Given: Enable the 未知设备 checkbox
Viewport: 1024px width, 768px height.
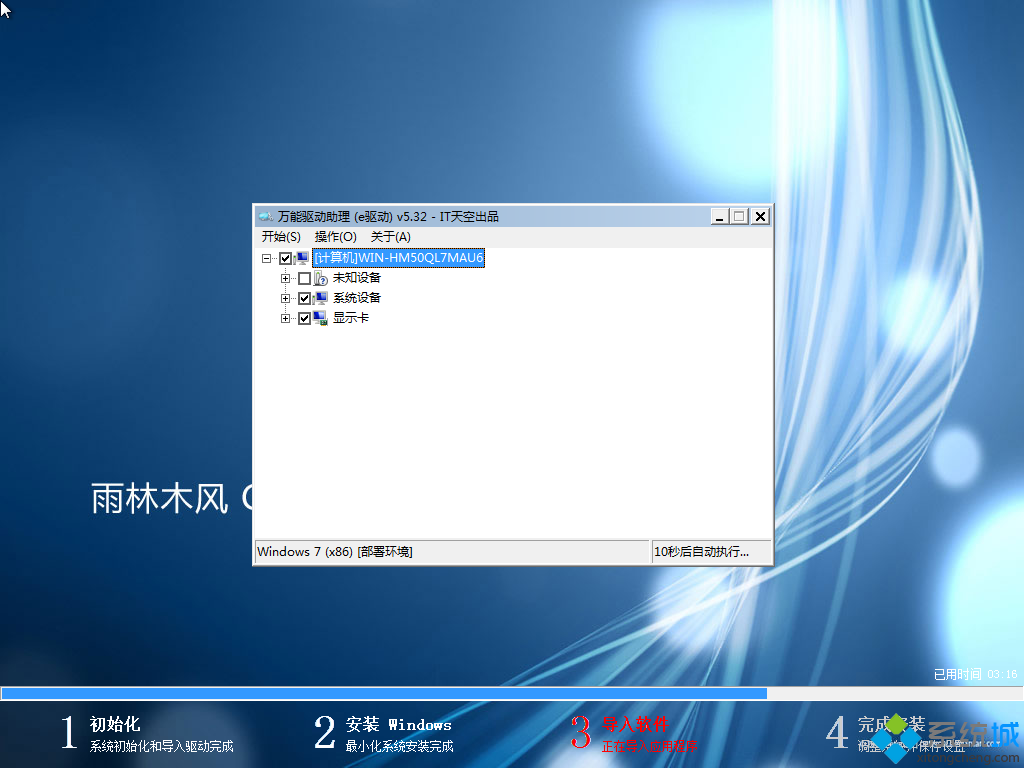Looking at the screenshot, I should point(304,278).
